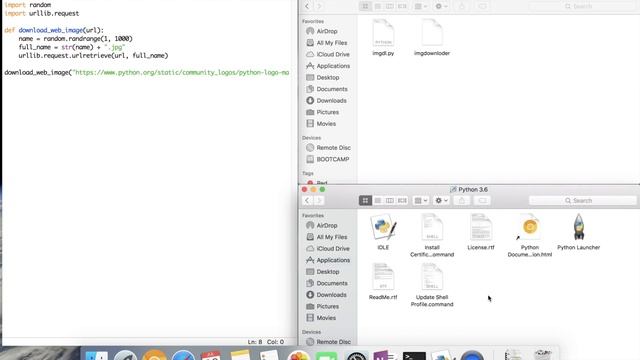Switch Python 3.6 window to Cover Flow view
640x360 pixels.
(402, 200)
